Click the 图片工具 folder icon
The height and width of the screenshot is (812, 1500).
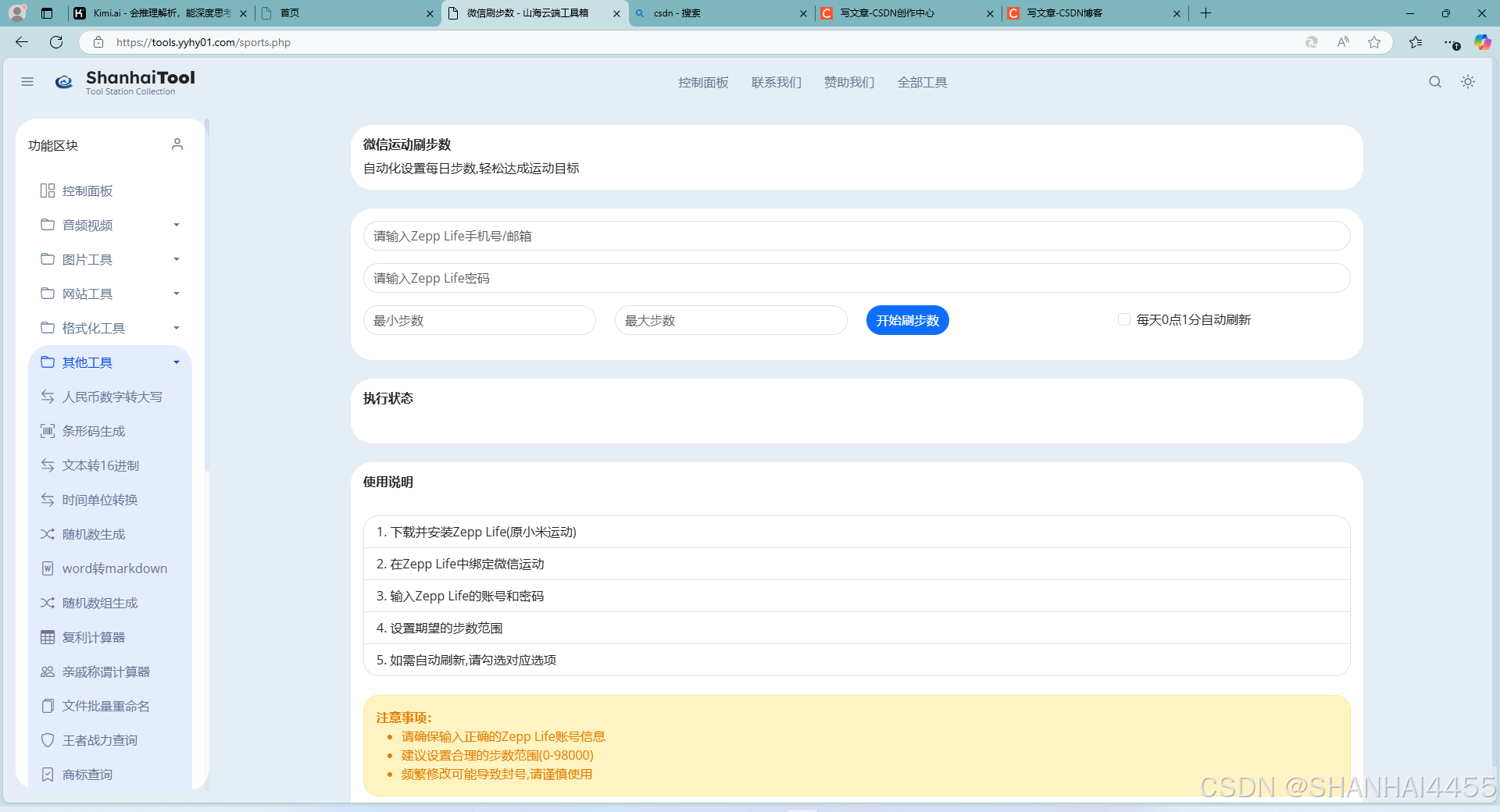point(48,259)
